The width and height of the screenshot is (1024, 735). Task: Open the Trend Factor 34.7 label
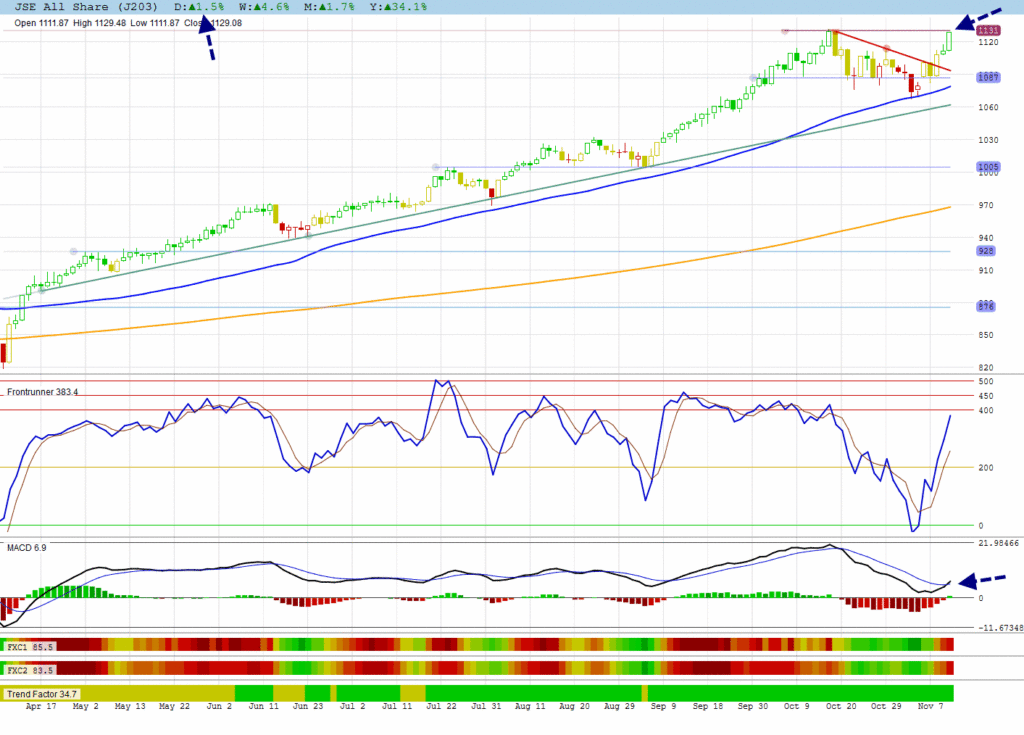(42, 693)
